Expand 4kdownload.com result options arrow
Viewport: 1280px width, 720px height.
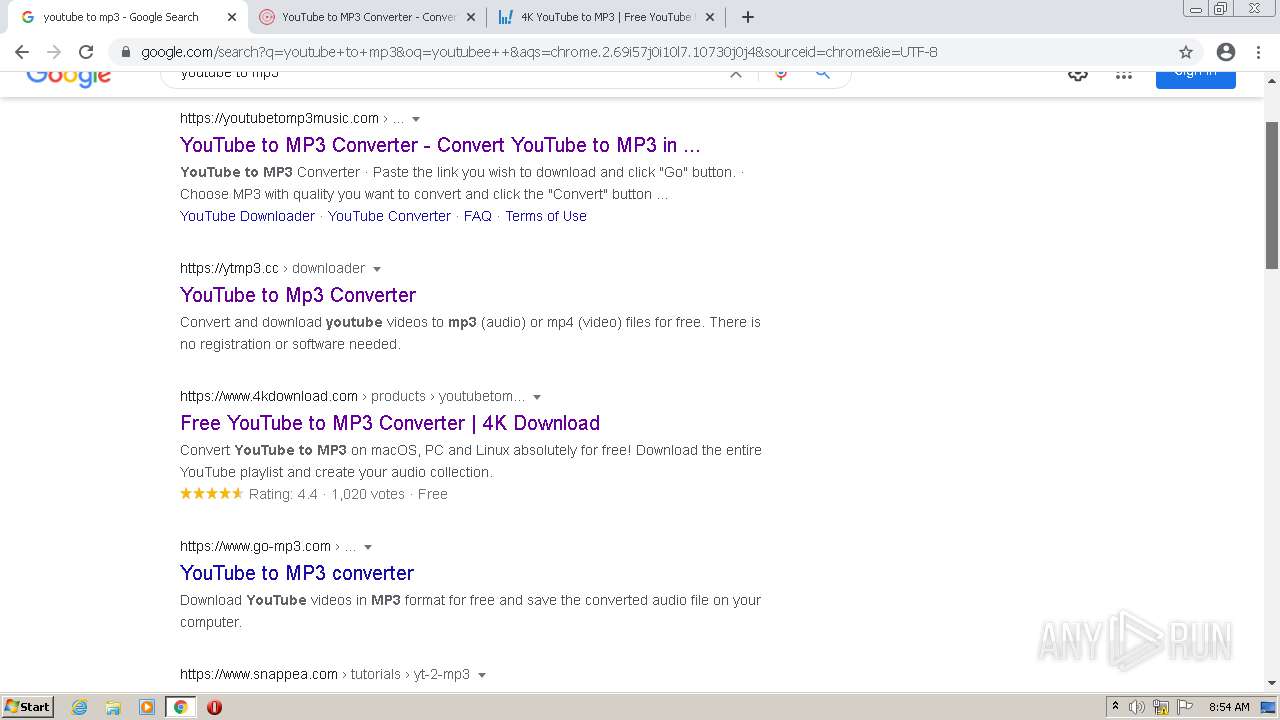[x=537, y=397]
